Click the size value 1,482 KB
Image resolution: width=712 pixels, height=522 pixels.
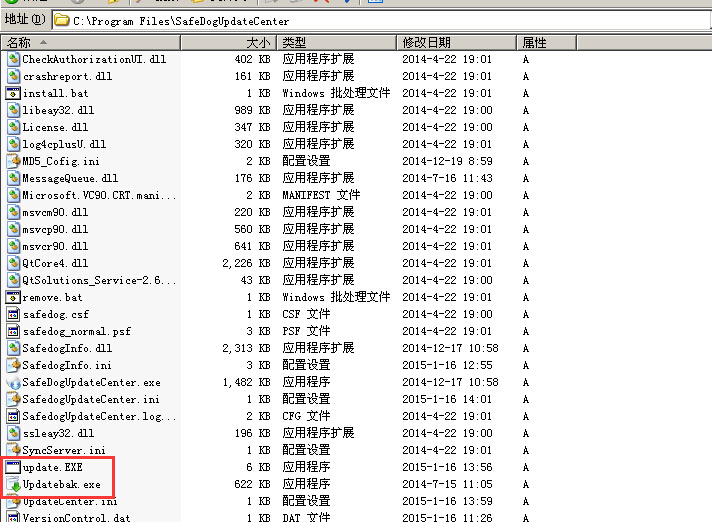[x=246, y=383]
